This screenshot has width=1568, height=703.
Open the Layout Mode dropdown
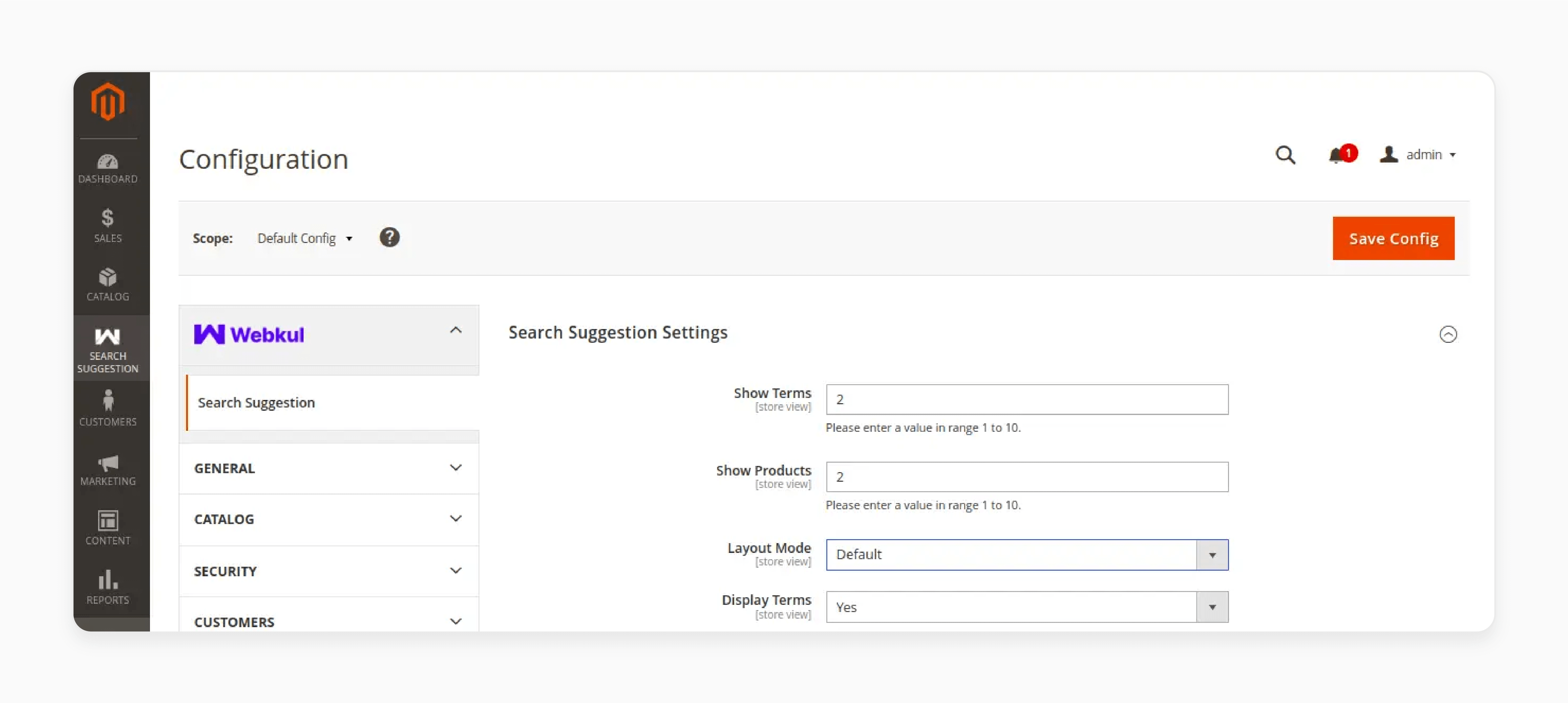pos(1027,554)
